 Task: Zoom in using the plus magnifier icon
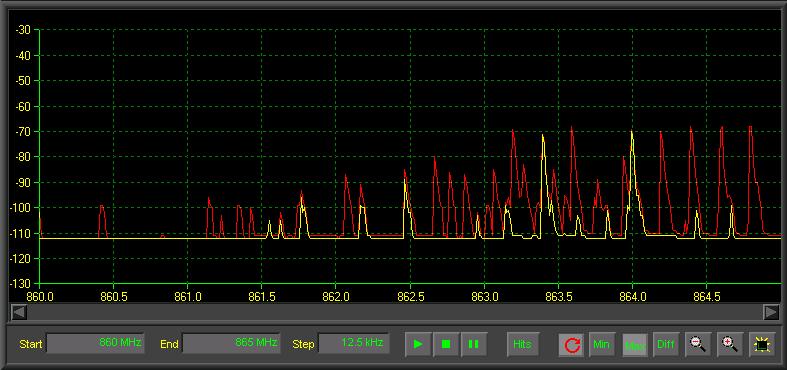point(729,344)
